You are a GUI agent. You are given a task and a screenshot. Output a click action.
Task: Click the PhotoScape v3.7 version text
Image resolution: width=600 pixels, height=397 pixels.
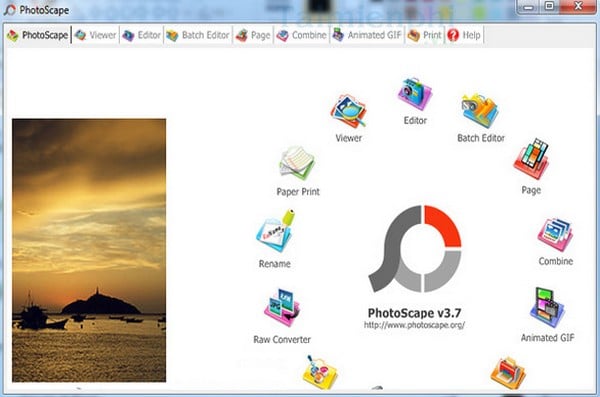click(414, 313)
